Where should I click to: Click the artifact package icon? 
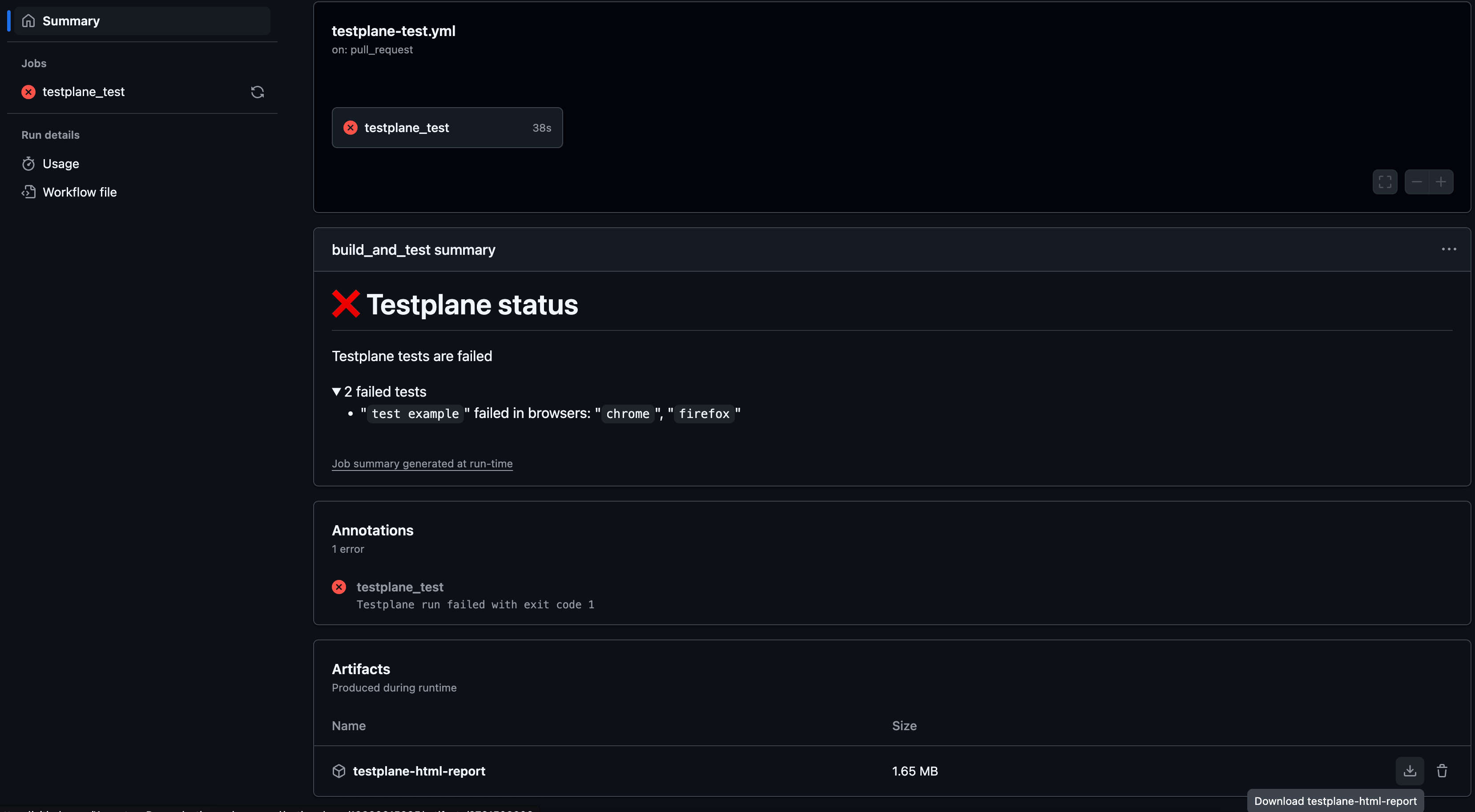(x=339, y=771)
